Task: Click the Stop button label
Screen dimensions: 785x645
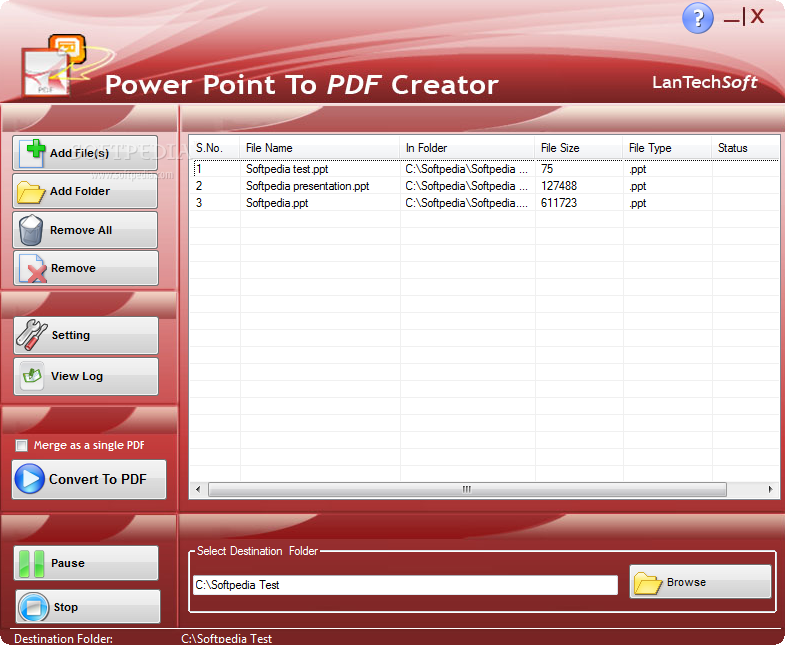Action: (66, 607)
